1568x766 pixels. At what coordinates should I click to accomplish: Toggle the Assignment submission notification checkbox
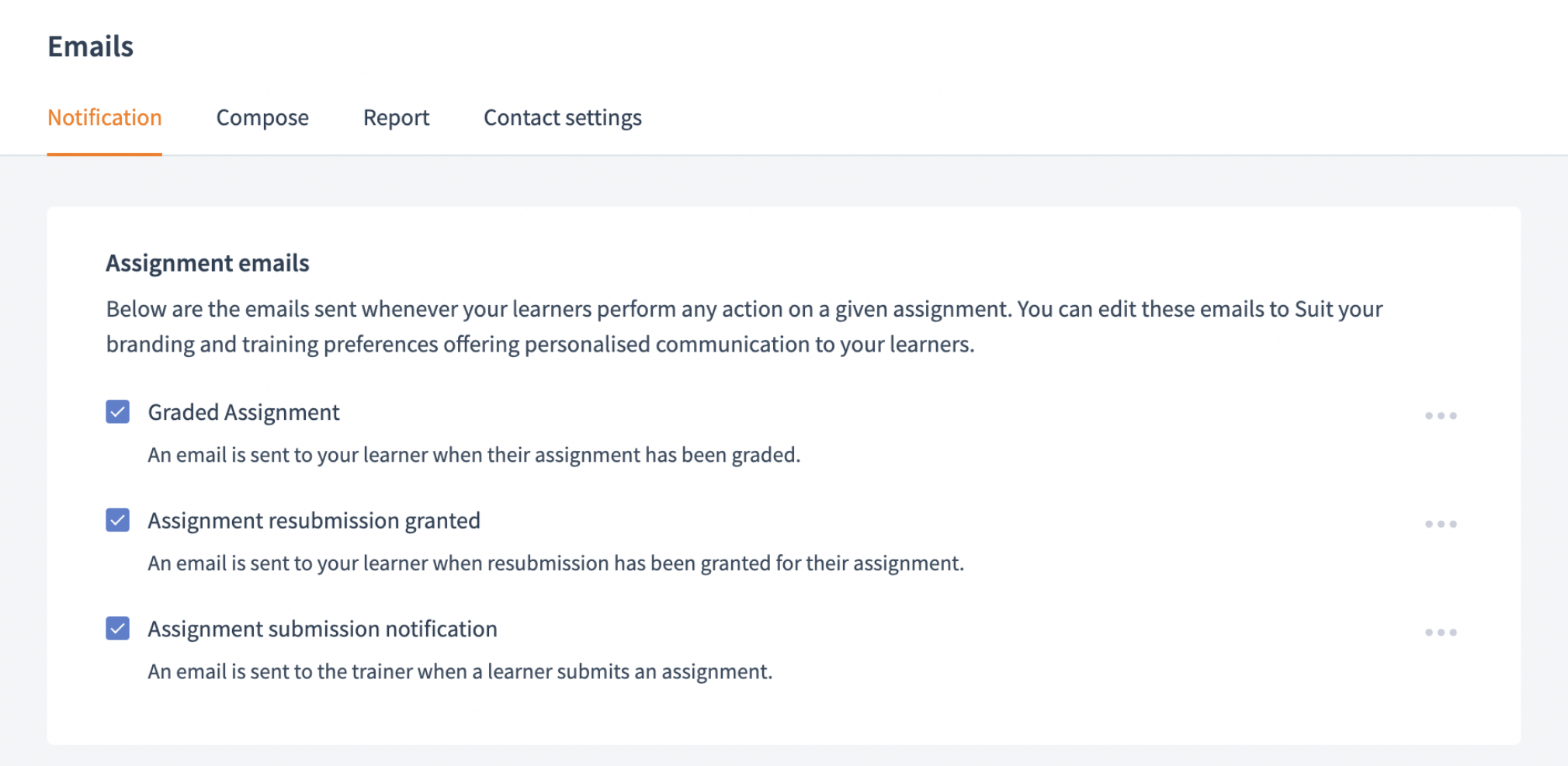(118, 629)
